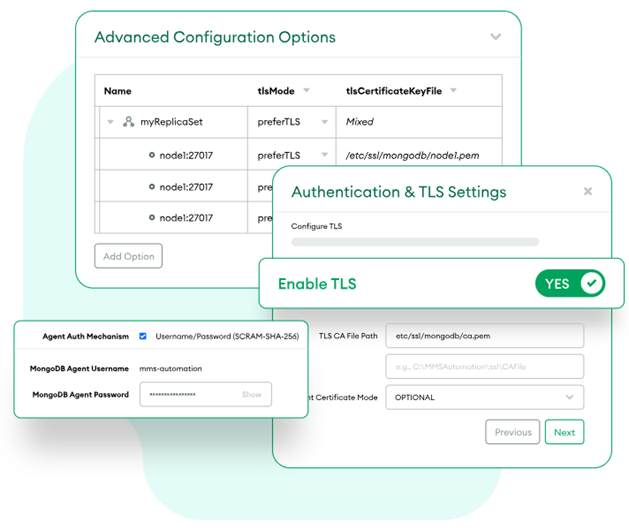Edit the TLS CA File Path field

(484, 336)
